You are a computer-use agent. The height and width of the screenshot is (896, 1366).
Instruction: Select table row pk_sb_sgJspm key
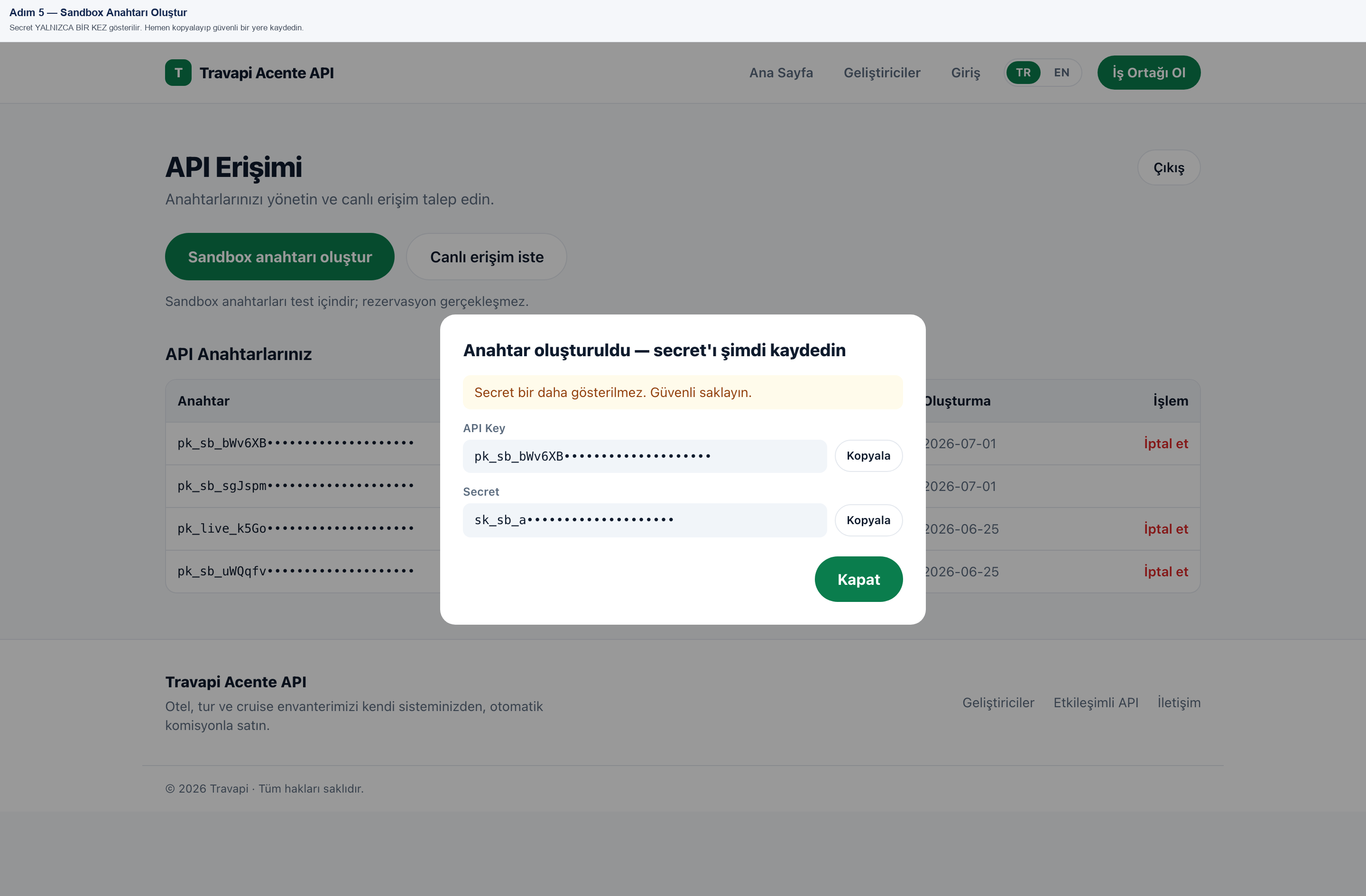click(x=295, y=486)
